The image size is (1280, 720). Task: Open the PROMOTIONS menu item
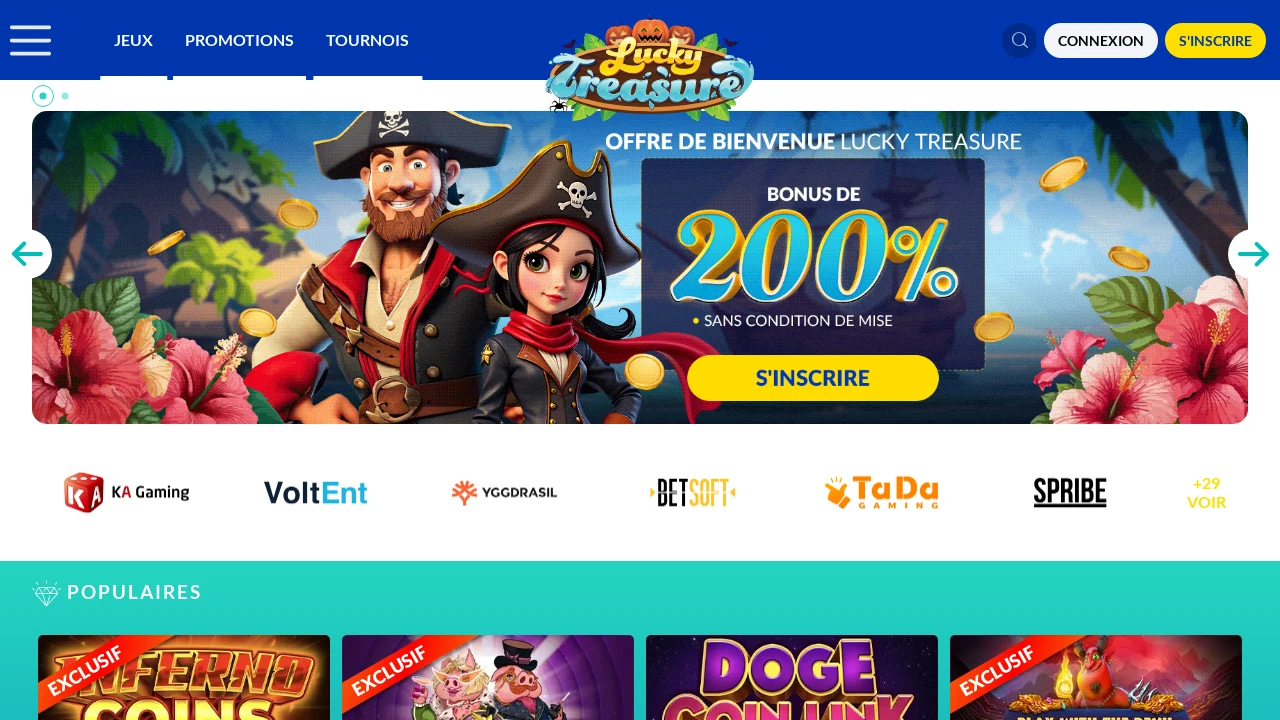click(x=239, y=40)
